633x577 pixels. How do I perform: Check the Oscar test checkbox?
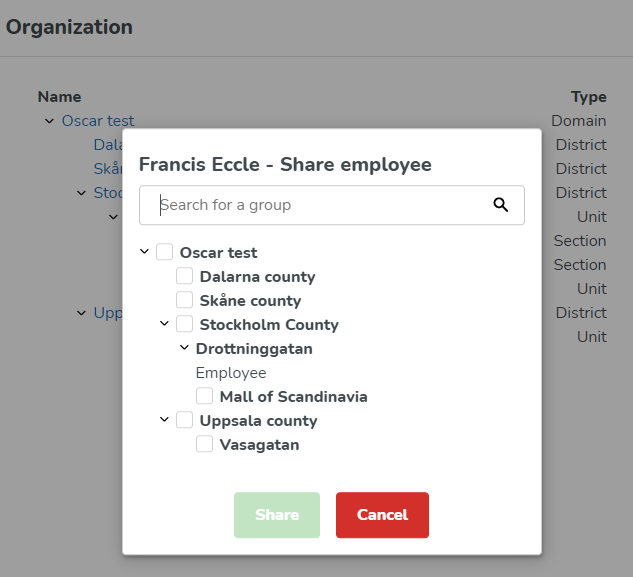pos(165,253)
